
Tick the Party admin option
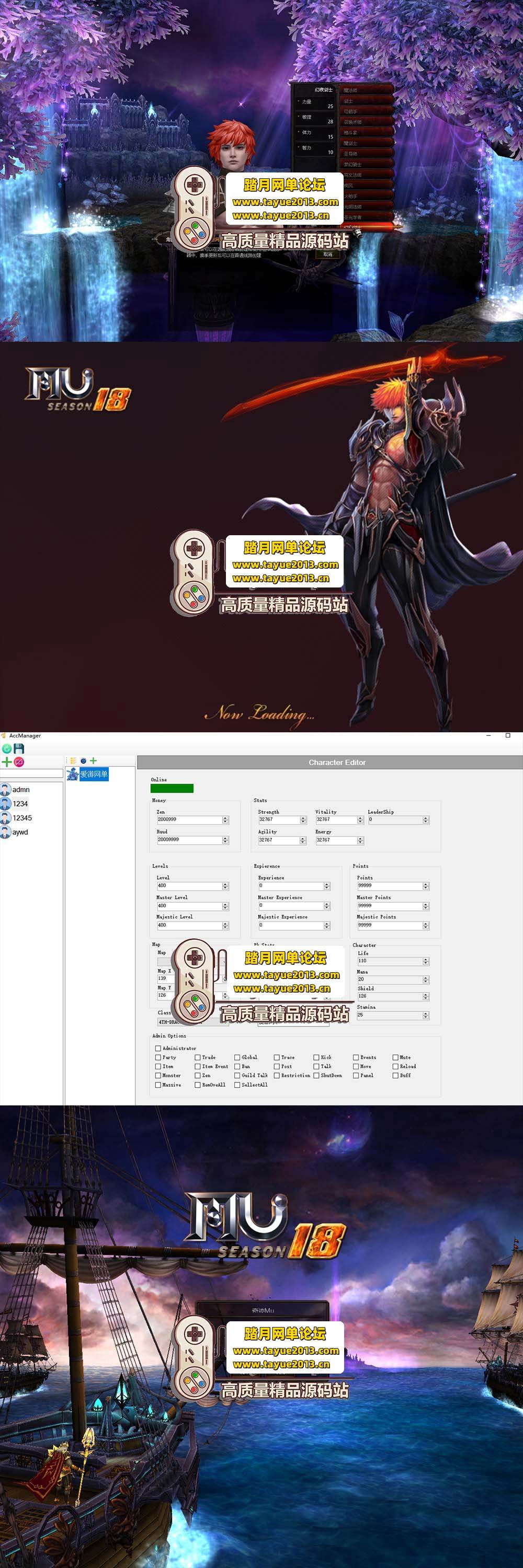pyautogui.click(x=158, y=1057)
